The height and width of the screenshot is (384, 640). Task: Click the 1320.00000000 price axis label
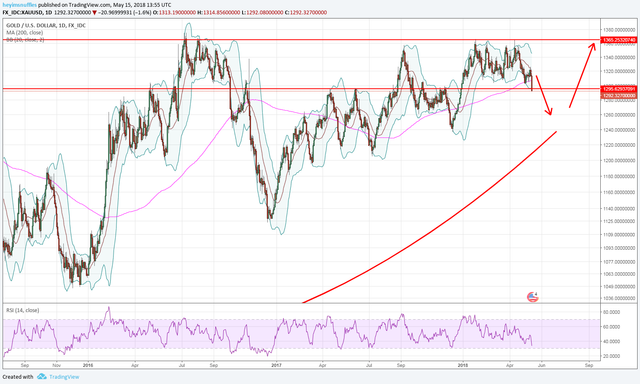(x=619, y=71)
